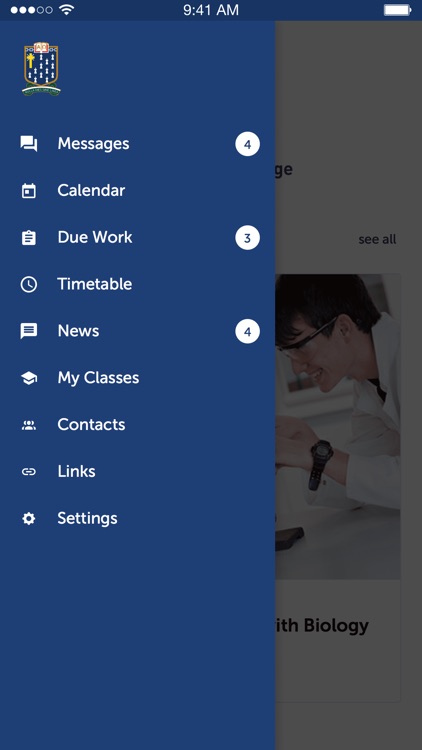Tap the Due Work count badge
Screen dimensions: 422x750
(x=247, y=238)
